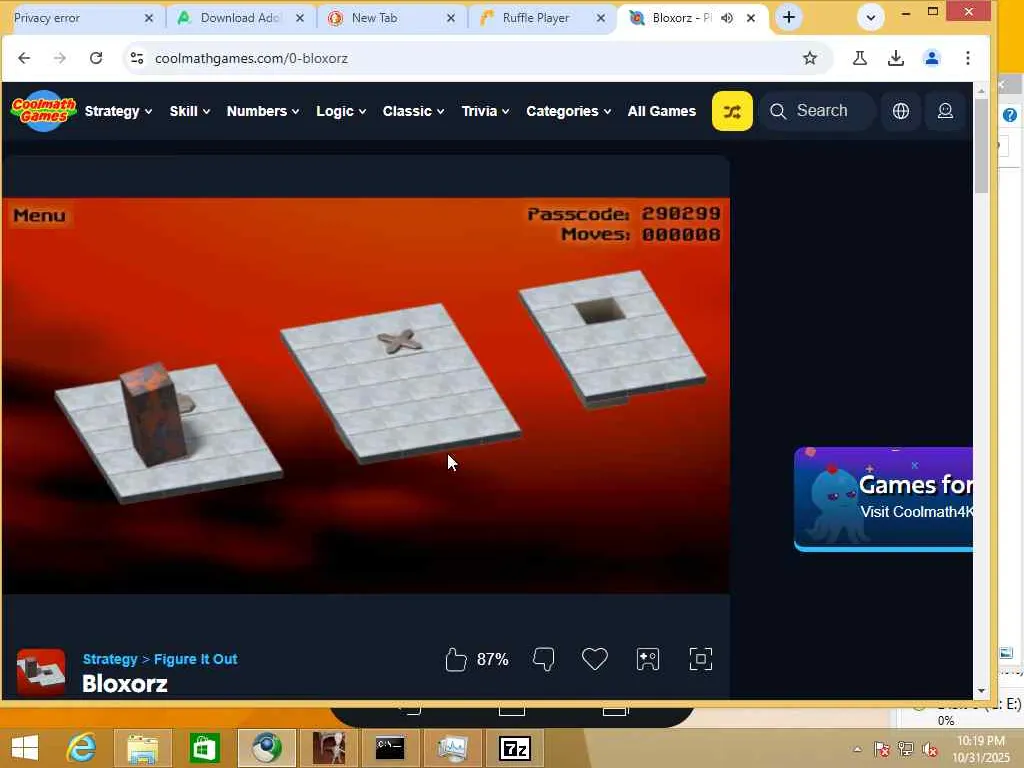This screenshot has width=1024, height=768.
Task: Open Windows Store from taskbar
Action: tap(204, 748)
